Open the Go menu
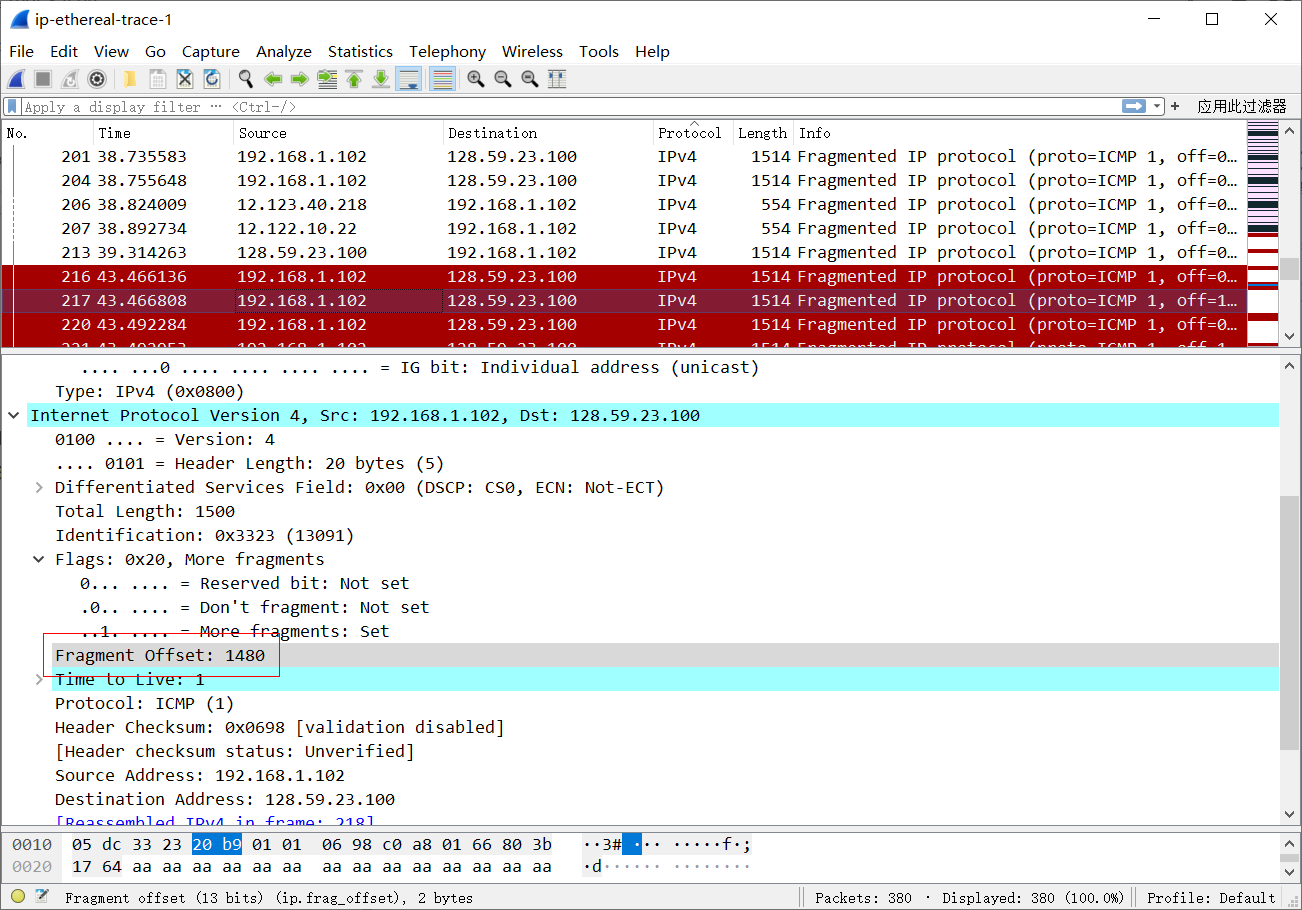 pos(155,51)
